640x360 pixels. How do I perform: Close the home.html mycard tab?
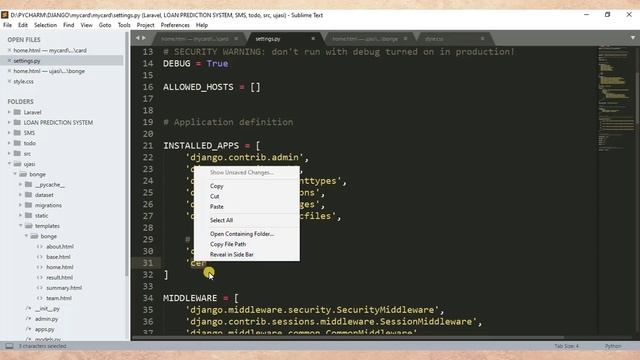[236, 39]
